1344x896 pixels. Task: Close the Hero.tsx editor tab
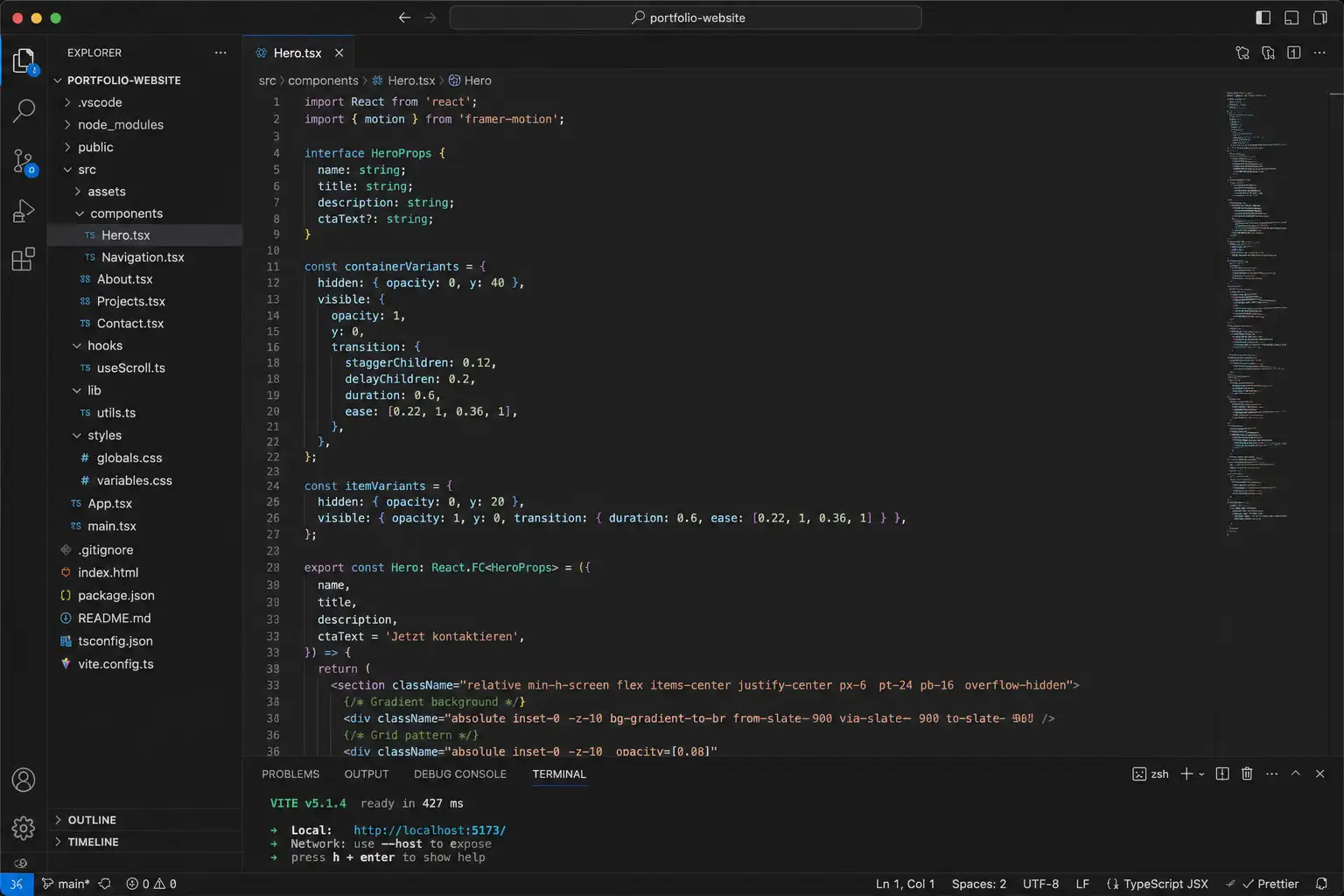339,53
